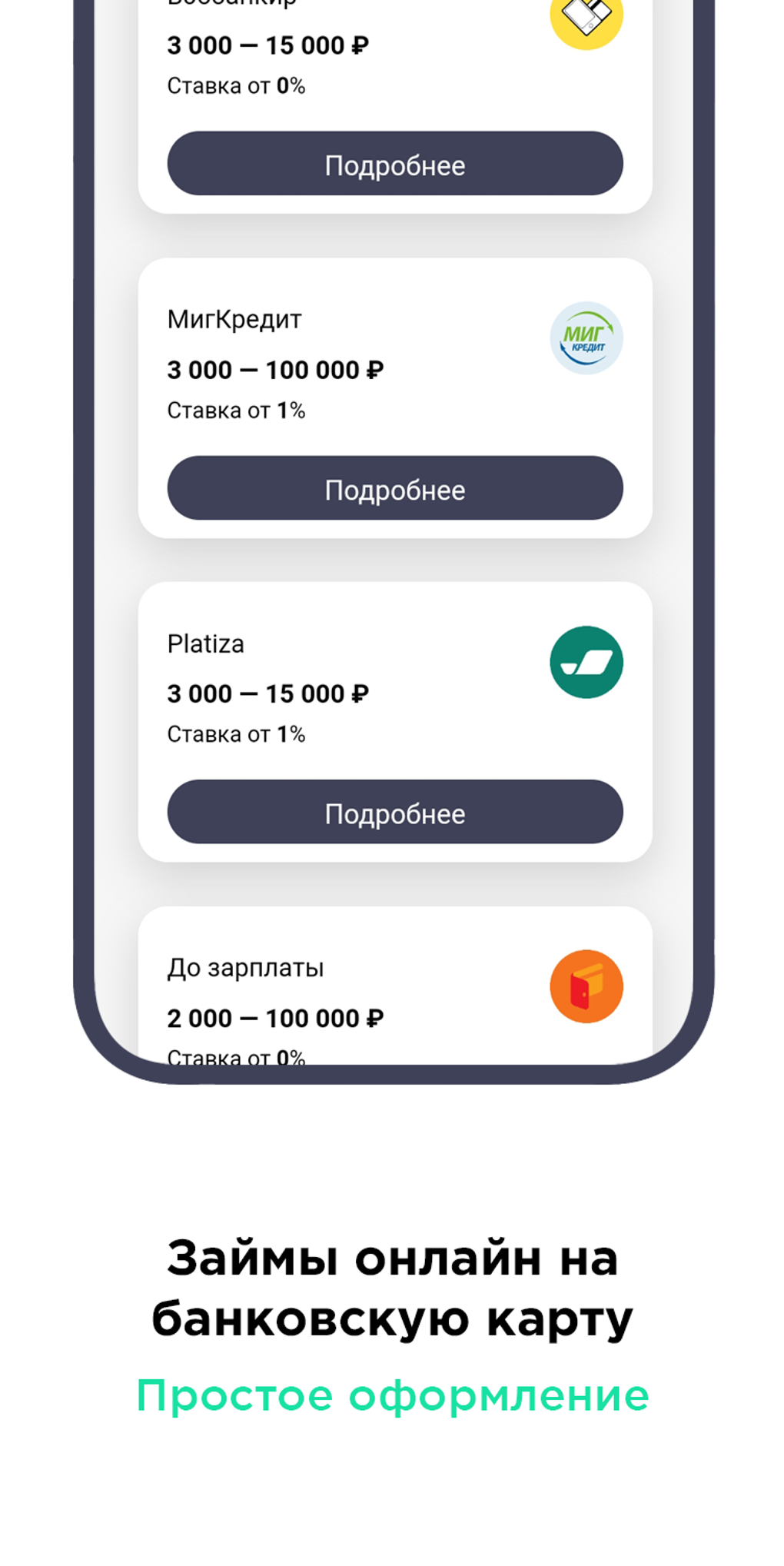Screen dimensions: 784x1566
Task: Tap the orange До зарплаты wallet icon
Action: tap(586, 986)
